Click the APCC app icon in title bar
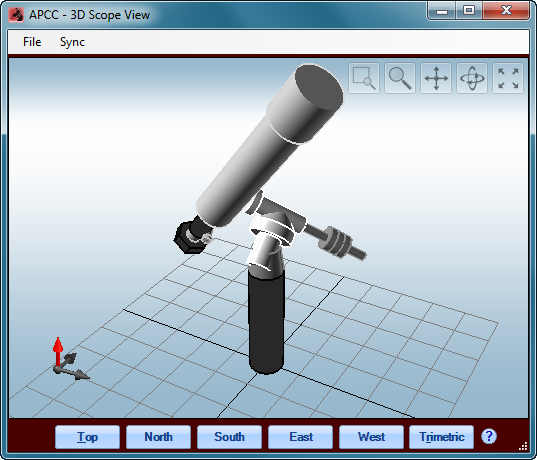 click(16, 15)
